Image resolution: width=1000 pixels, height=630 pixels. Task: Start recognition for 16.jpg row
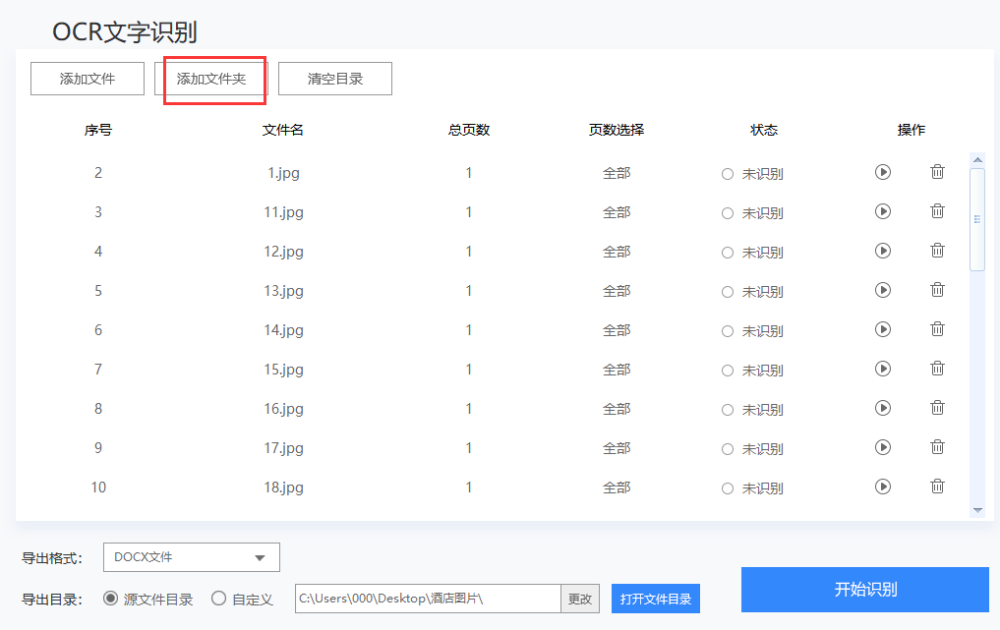[x=883, y=409]
